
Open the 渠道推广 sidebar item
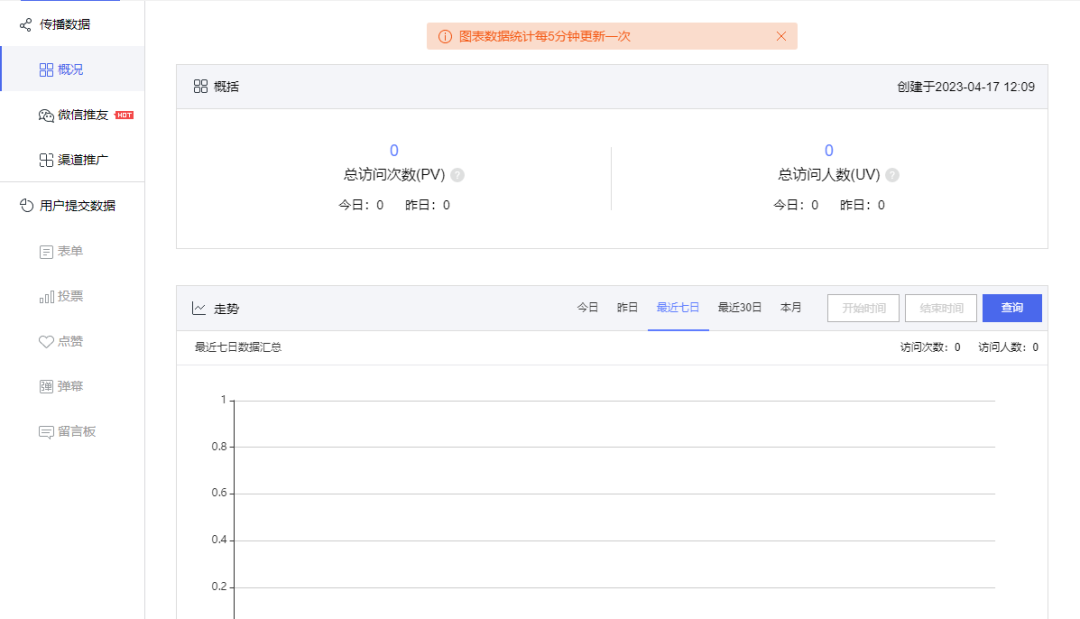click(x=72, y=160)
